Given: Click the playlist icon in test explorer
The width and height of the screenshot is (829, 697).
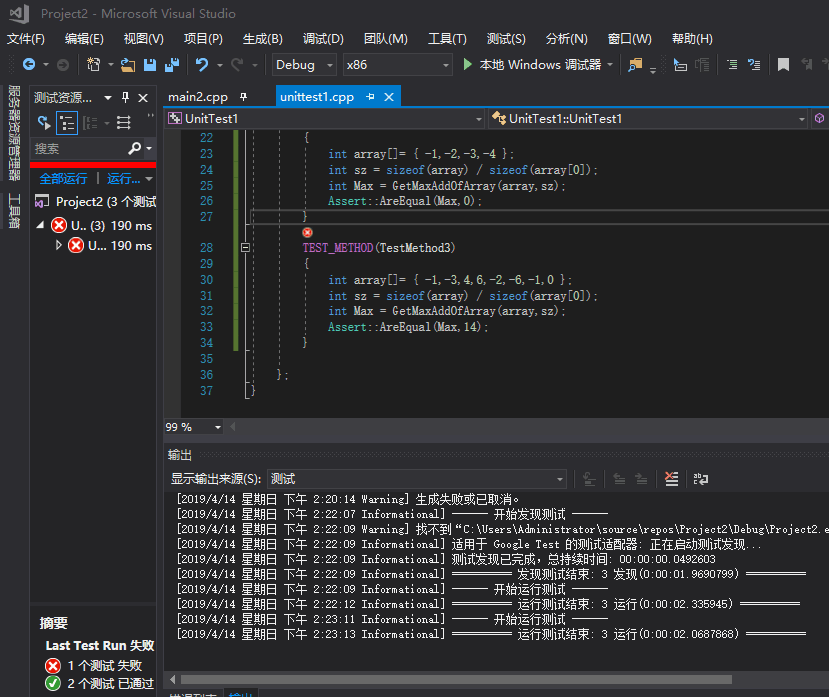Looking at the screenshot, I should click(x=124, y=123).
